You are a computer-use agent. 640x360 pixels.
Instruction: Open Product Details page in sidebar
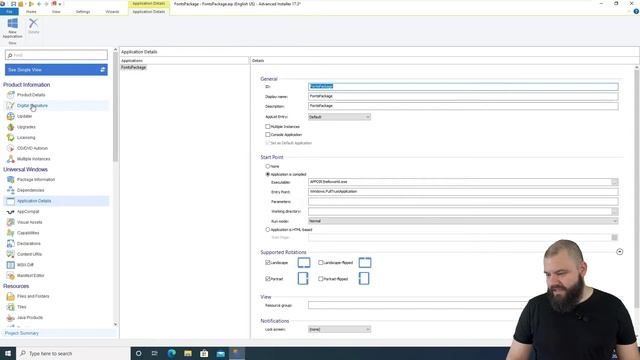[31, 95]
